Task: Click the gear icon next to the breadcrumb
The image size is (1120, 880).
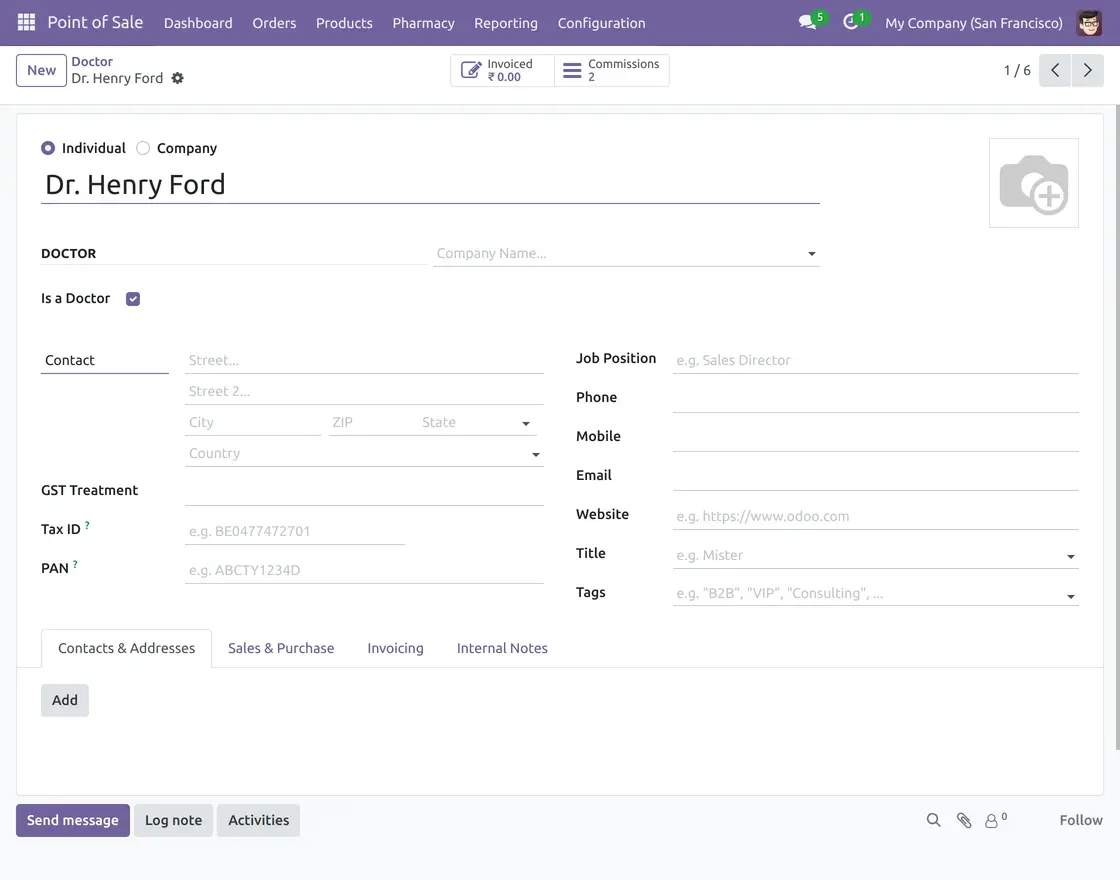Action: click(180, 78)
